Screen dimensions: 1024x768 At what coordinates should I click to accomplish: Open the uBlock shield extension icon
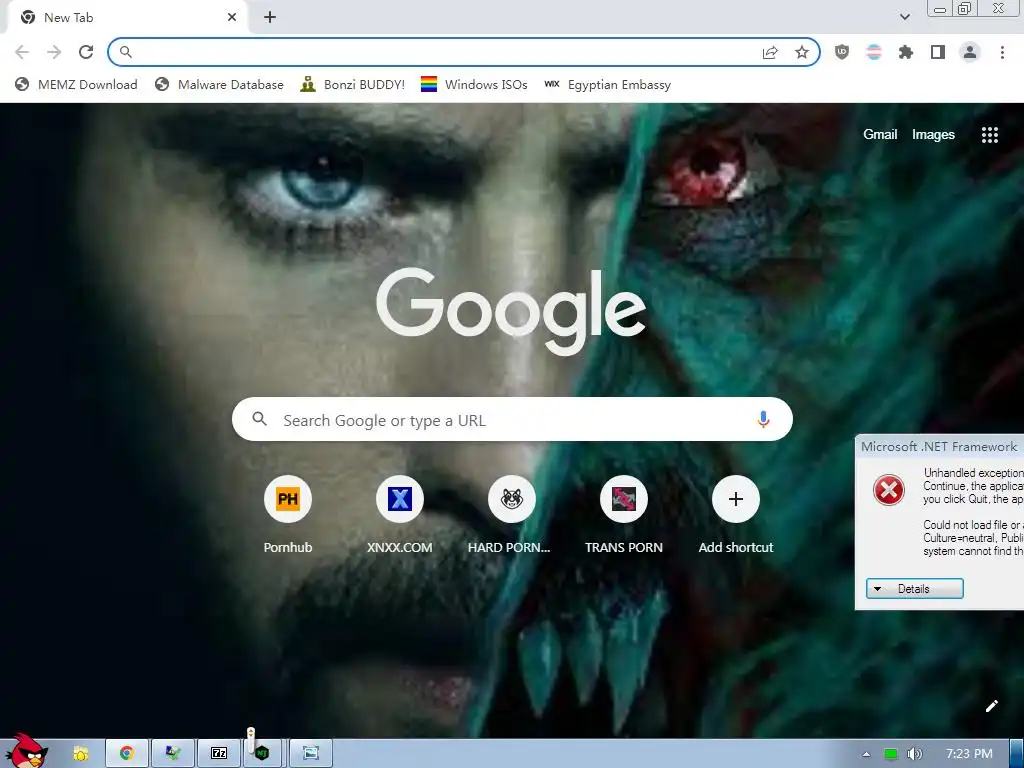[x=842, y=52]
